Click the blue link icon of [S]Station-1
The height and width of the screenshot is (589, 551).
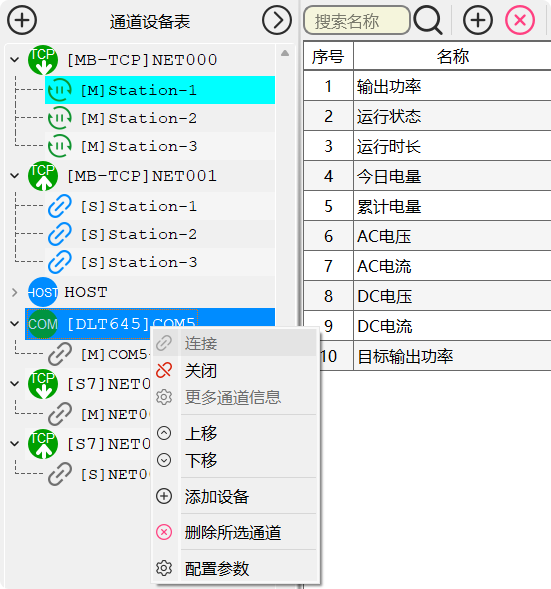point(60,206)
